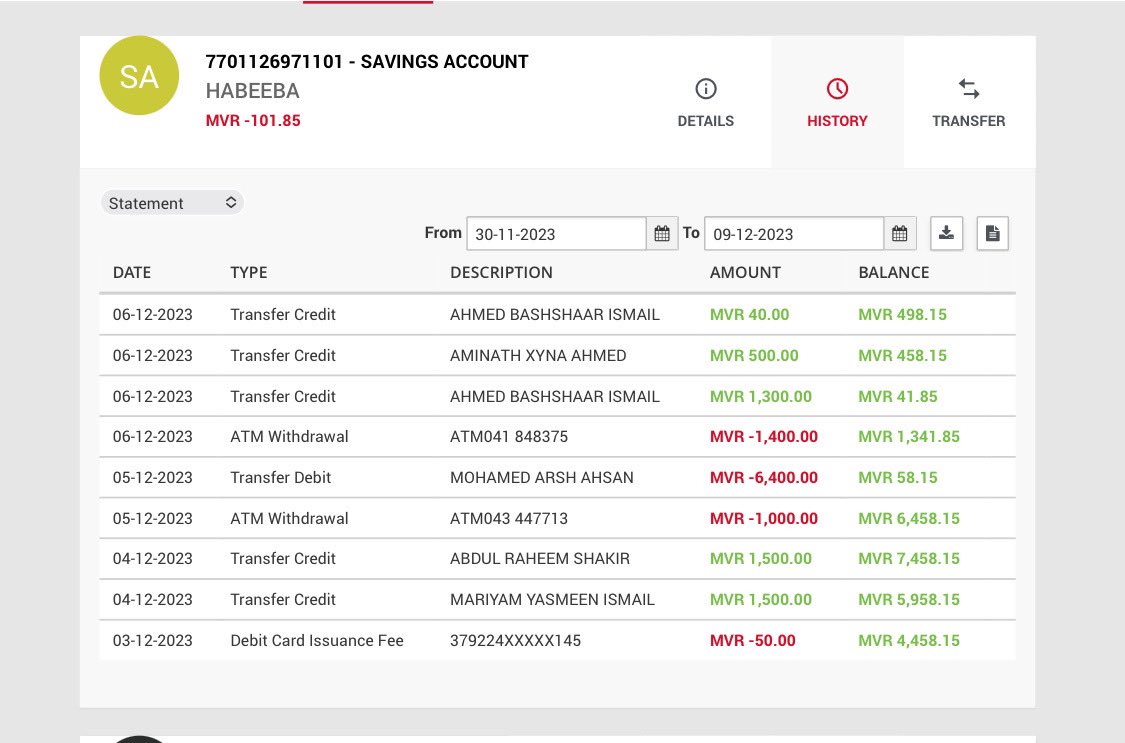Click the MVR 4,458.15 balance
The width and height of the screenshot is (1125, 743).
[x=909, y=640]
